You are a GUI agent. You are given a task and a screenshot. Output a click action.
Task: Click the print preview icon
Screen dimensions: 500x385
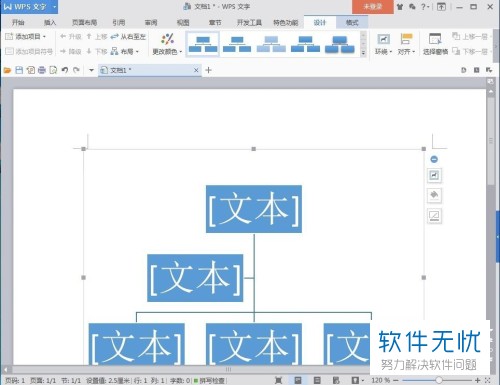(x=53, y=70)
